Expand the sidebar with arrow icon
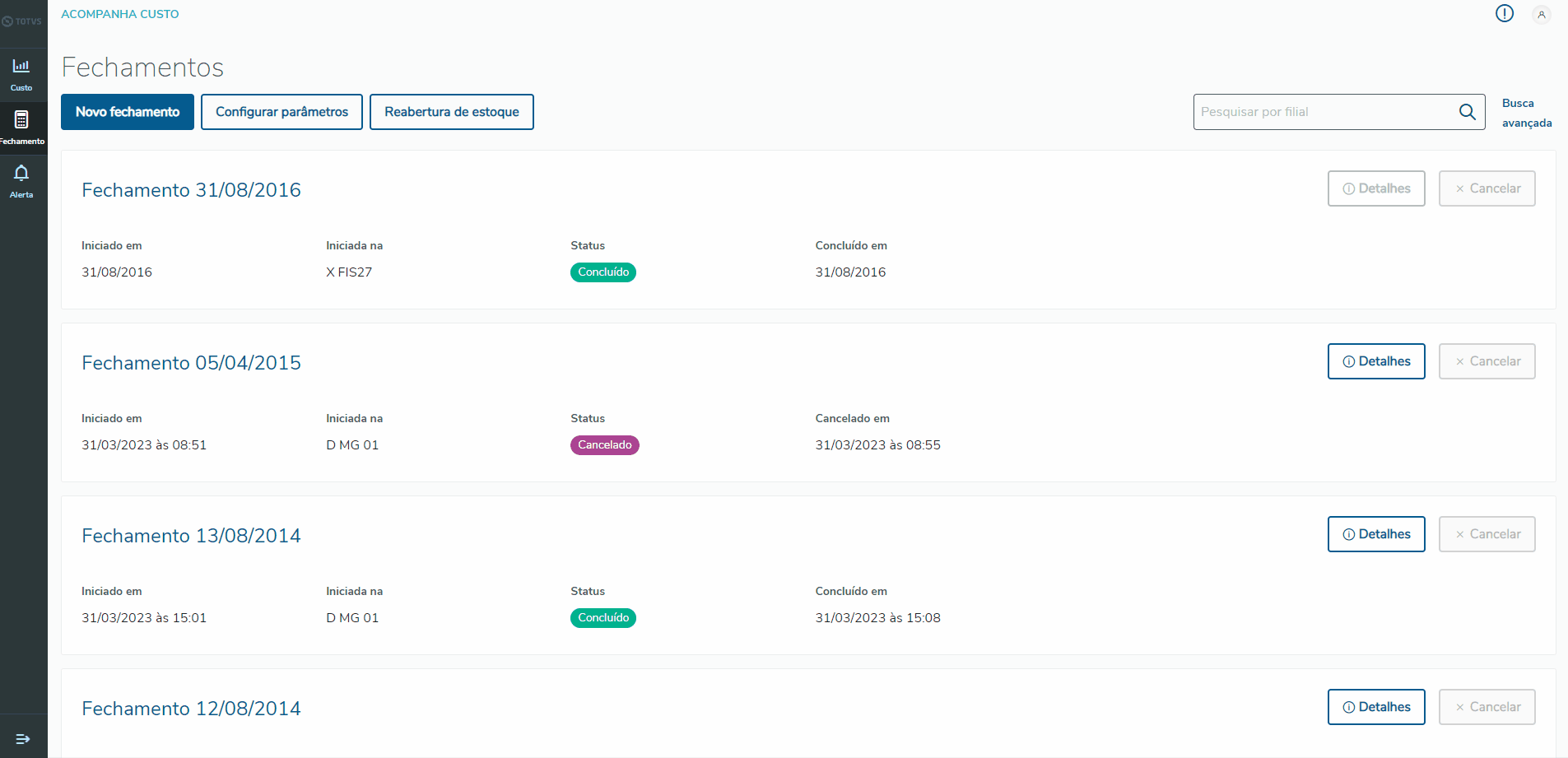 click(23, 738)
